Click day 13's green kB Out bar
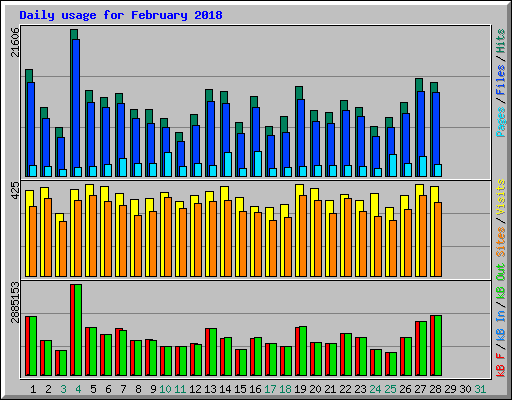Screen dimensions: 512x400 pos(213,352)
